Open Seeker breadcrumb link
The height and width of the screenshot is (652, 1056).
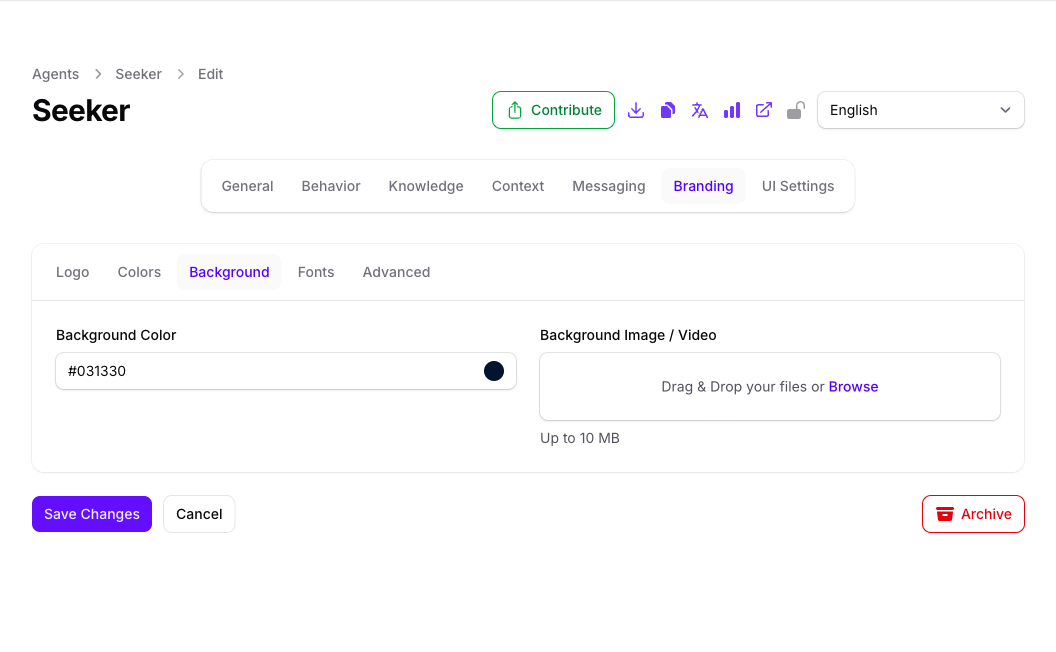click(x=138, y=74)
